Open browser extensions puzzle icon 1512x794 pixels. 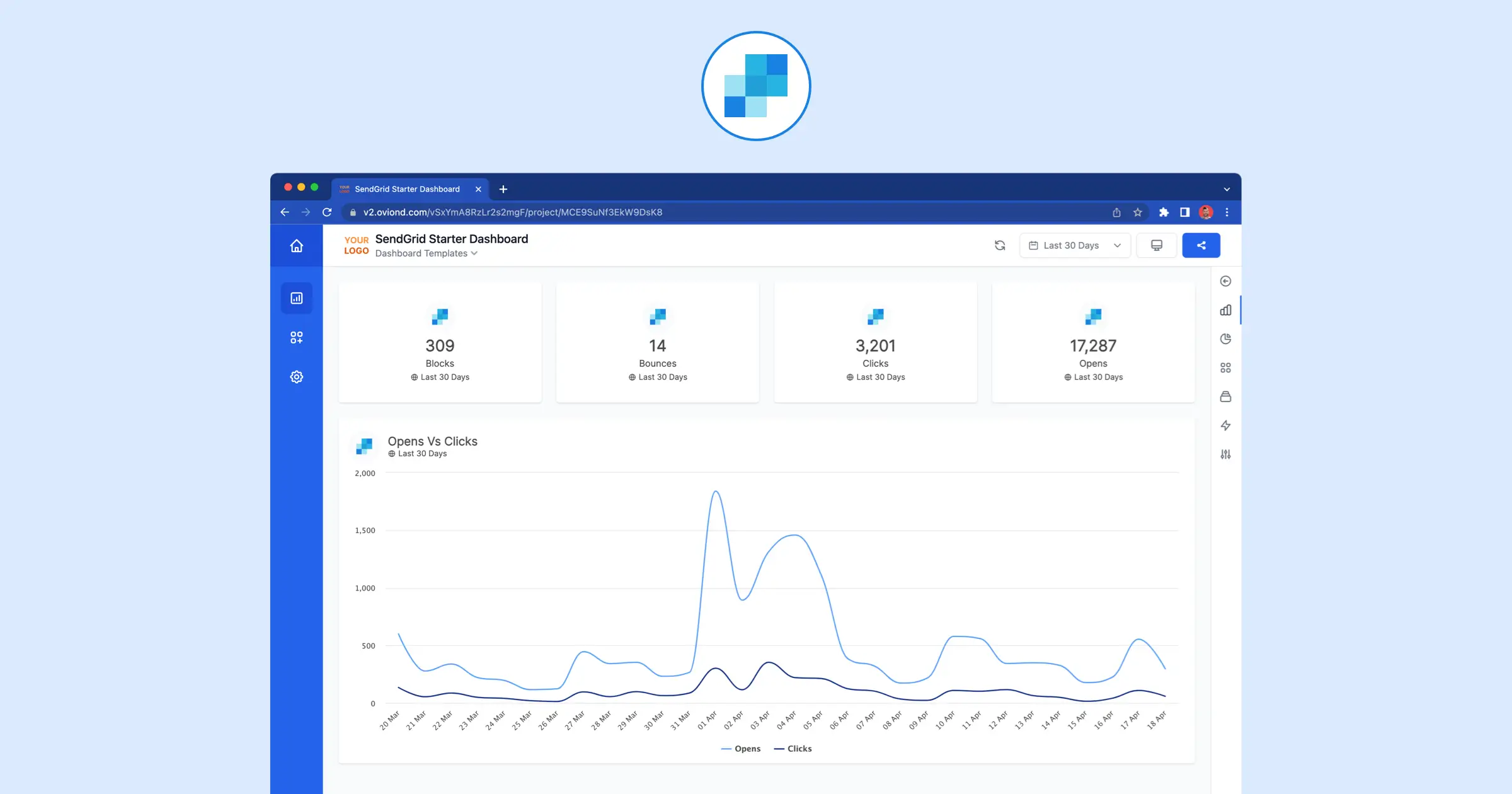pos(1164,212)
